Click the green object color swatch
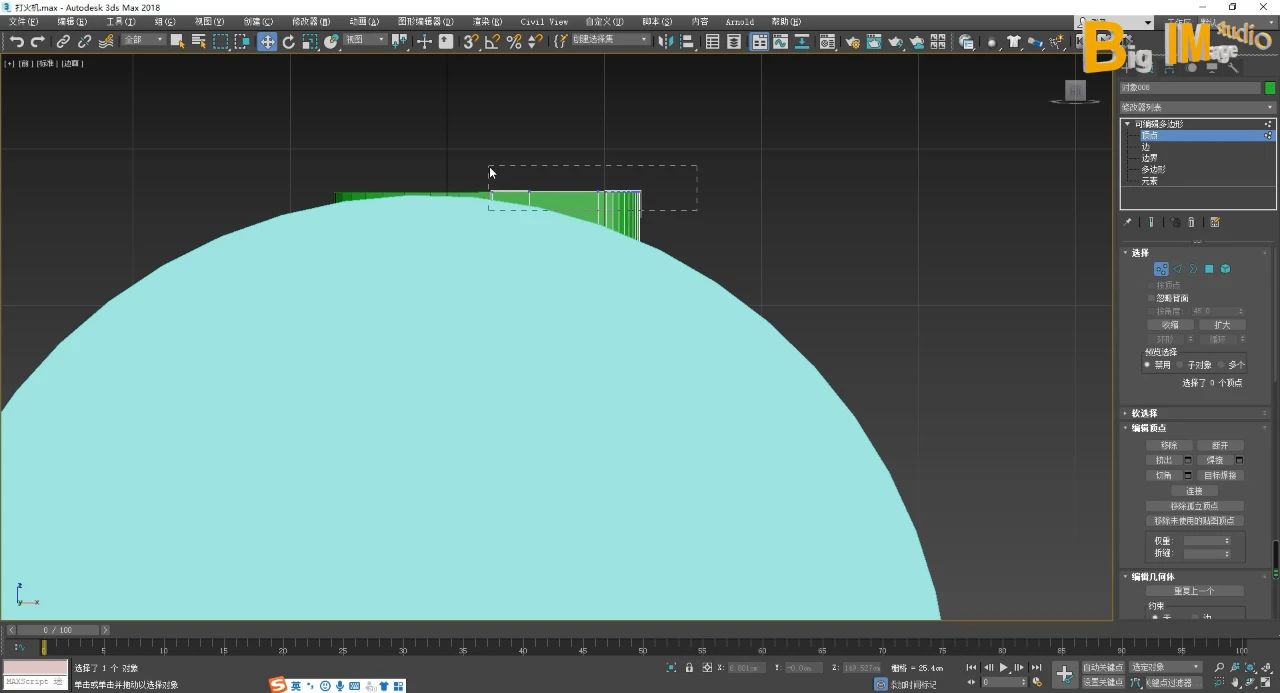This screenshot has width=1280, height=693. coord(1270,88)
